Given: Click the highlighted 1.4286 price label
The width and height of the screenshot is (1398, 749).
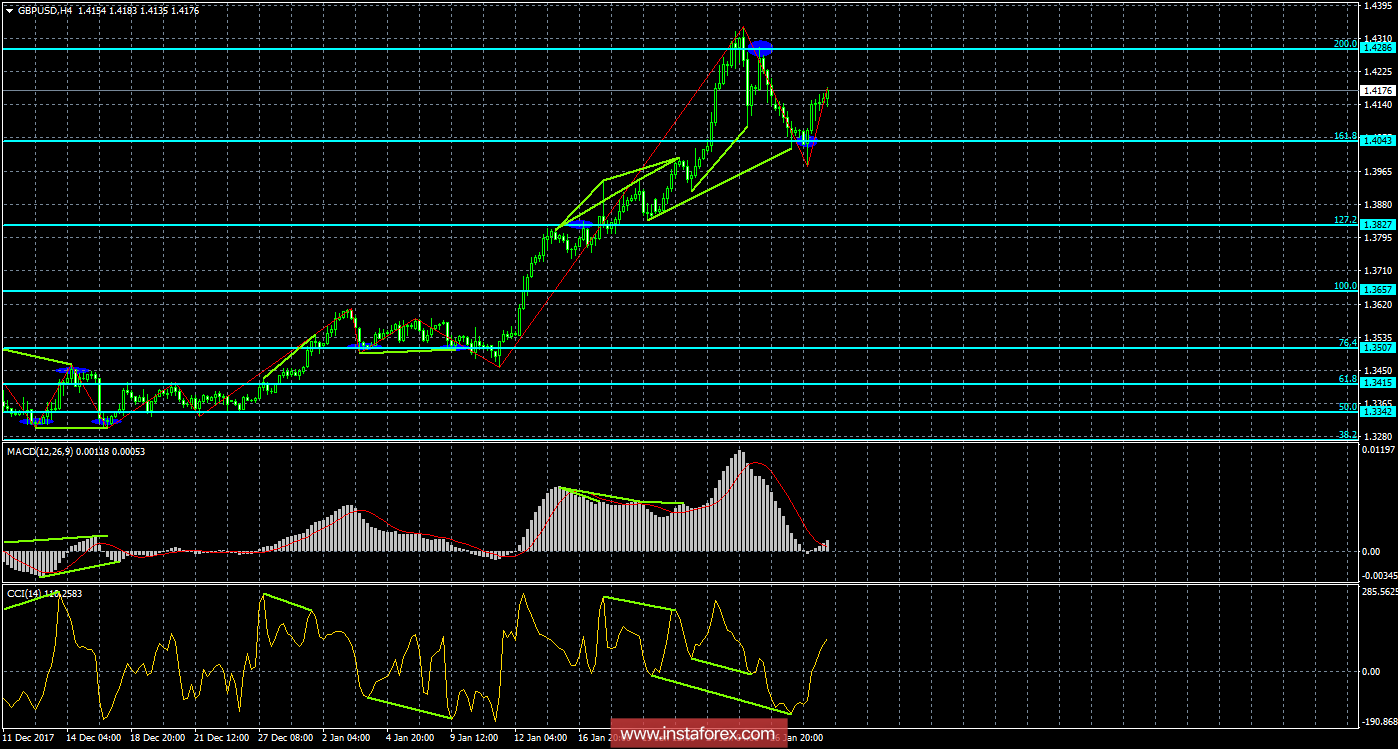Looking at the screenshot, I should [1378, 48].
